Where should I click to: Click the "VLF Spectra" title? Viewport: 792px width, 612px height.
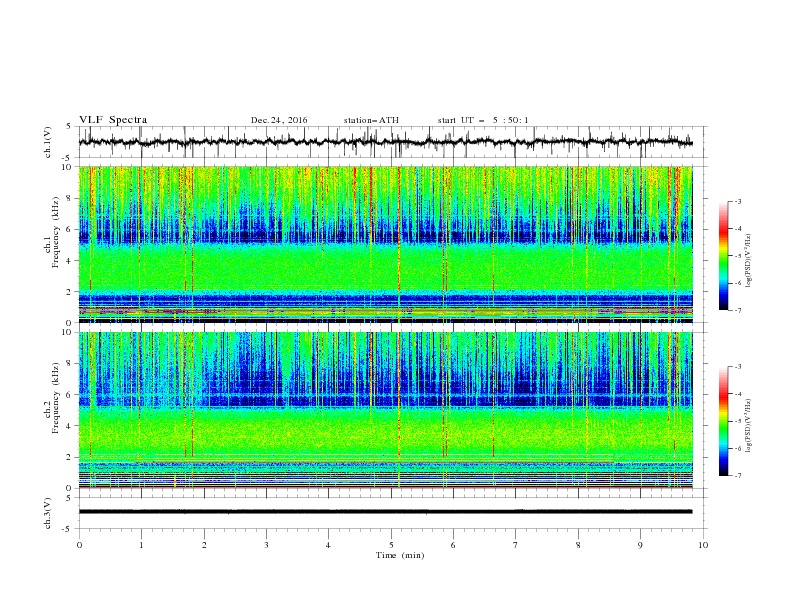click(x=113, y=120)
